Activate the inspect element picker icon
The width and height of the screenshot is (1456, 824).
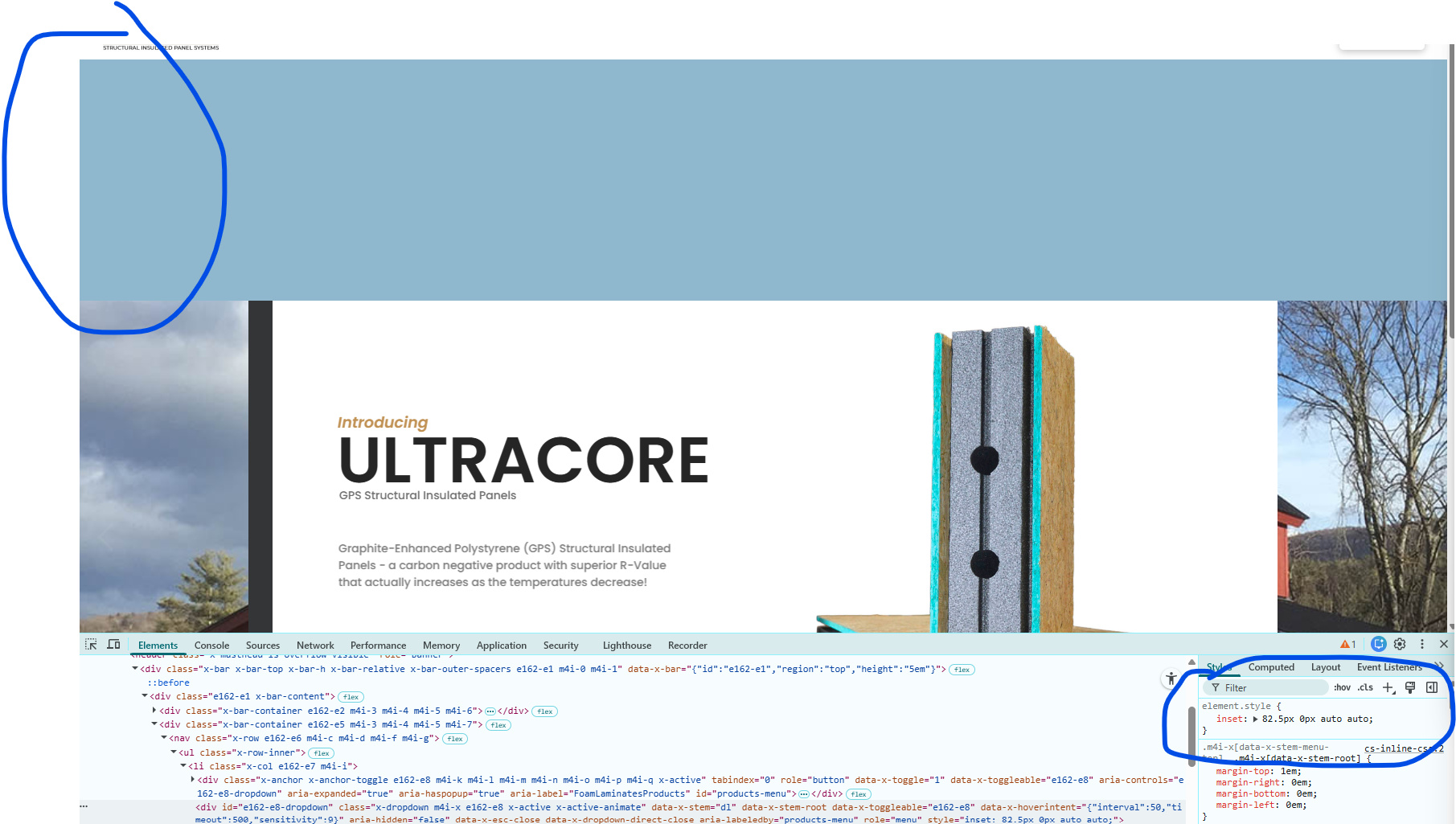coord(91,645)
